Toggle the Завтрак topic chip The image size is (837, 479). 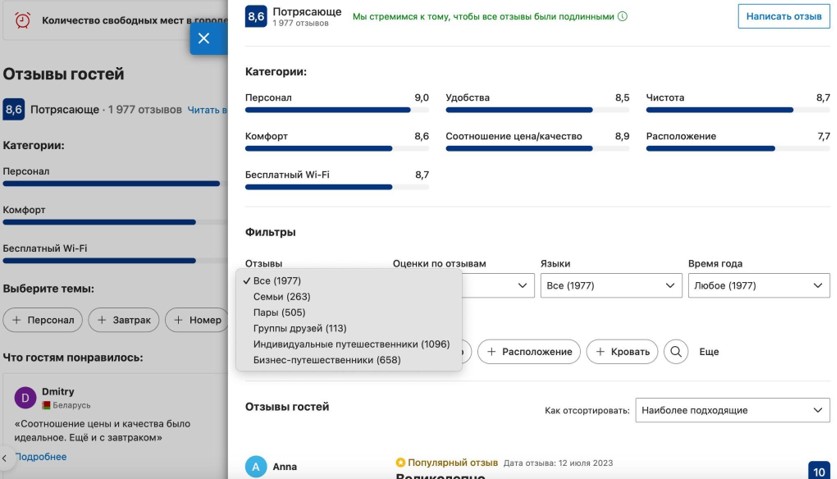(124, 320)
